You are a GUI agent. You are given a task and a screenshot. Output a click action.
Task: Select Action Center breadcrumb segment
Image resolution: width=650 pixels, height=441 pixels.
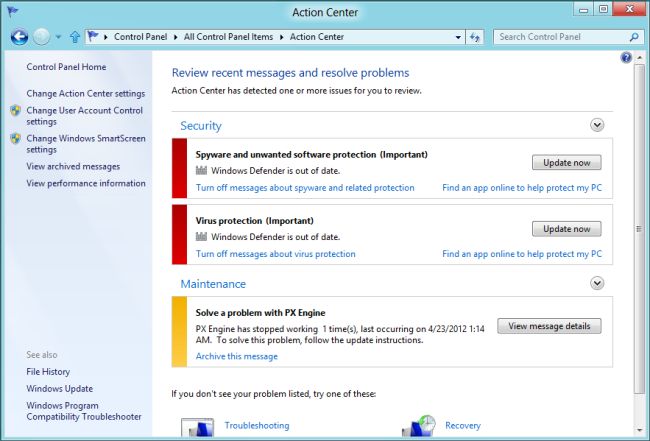(x=317, y=37)
